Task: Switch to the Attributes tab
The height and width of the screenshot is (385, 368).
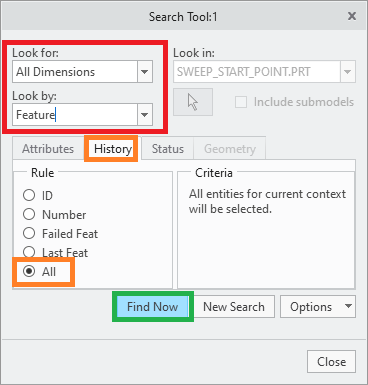Action: [x=48, y=149]
